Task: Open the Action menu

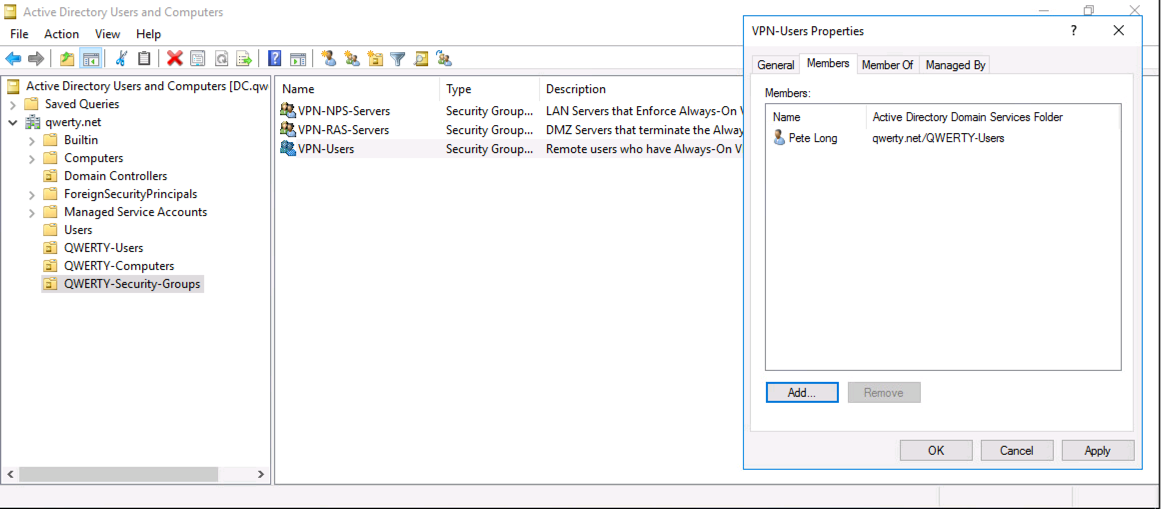Action: [x=61, y=34]
